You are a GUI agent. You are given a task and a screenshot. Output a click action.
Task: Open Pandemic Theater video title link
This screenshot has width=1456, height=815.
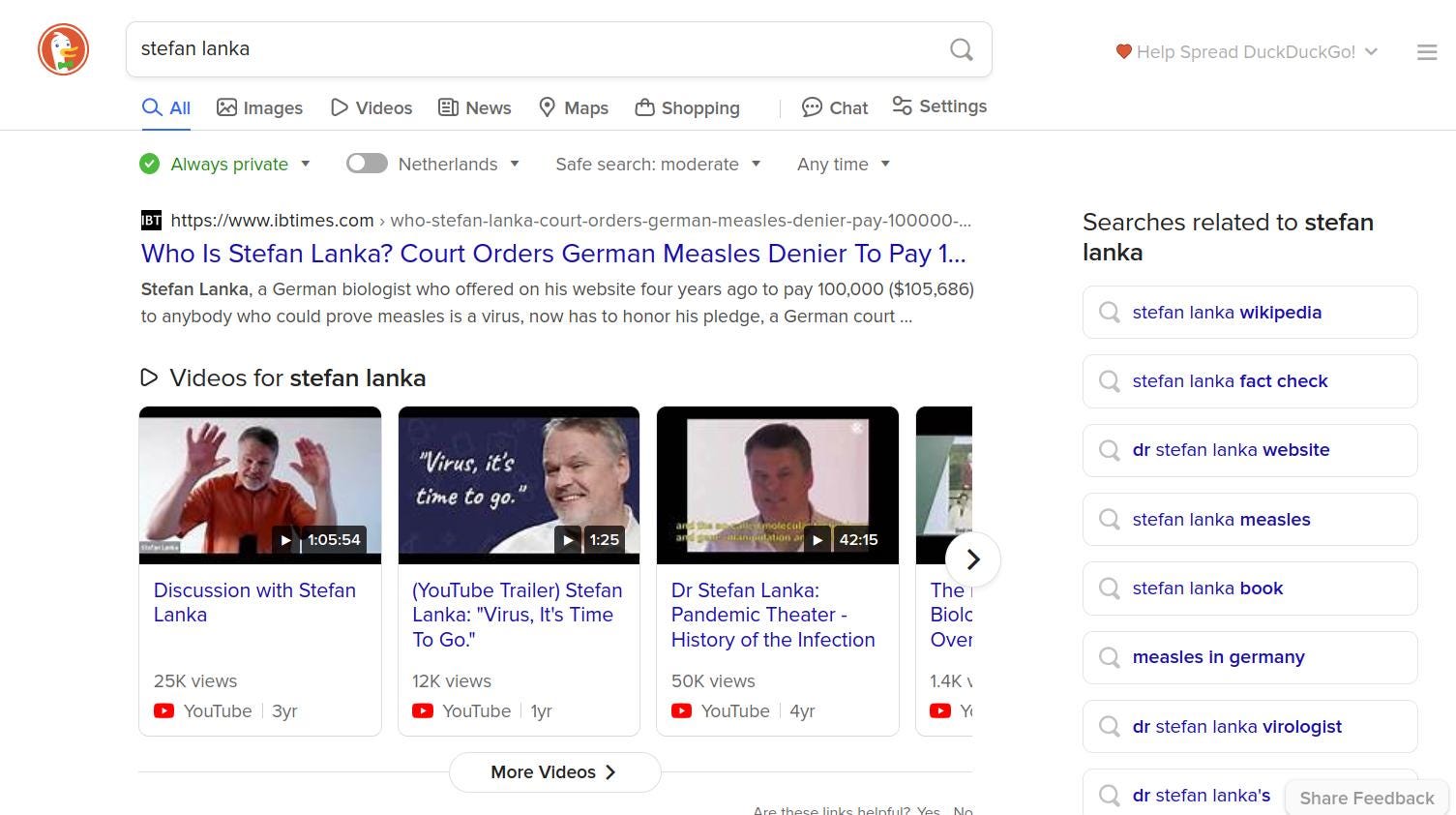pyautogui.click(x=773, y=615)
